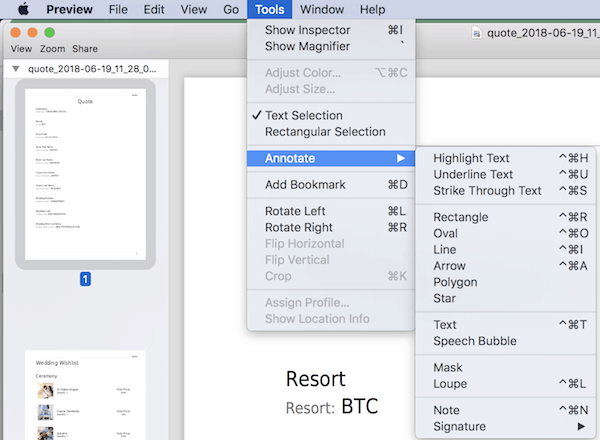Image resolution: width=600 pixels, height=440 pixels.
Task: Close the open Tools menu
Action: click(x=269, y=9)
